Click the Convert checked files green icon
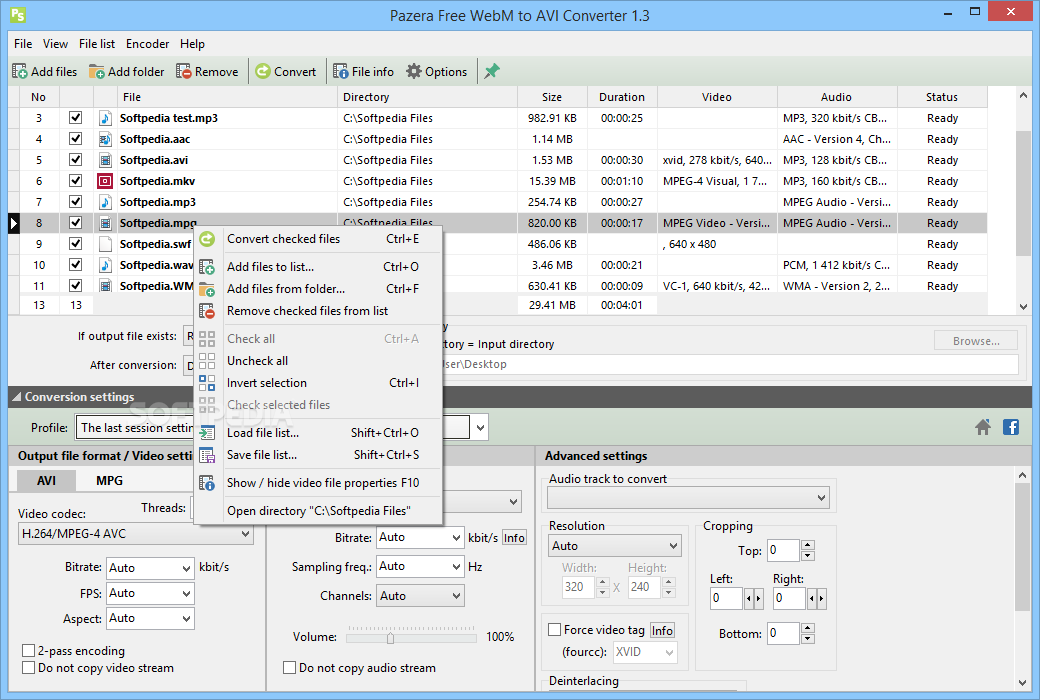 coord(207,239)
